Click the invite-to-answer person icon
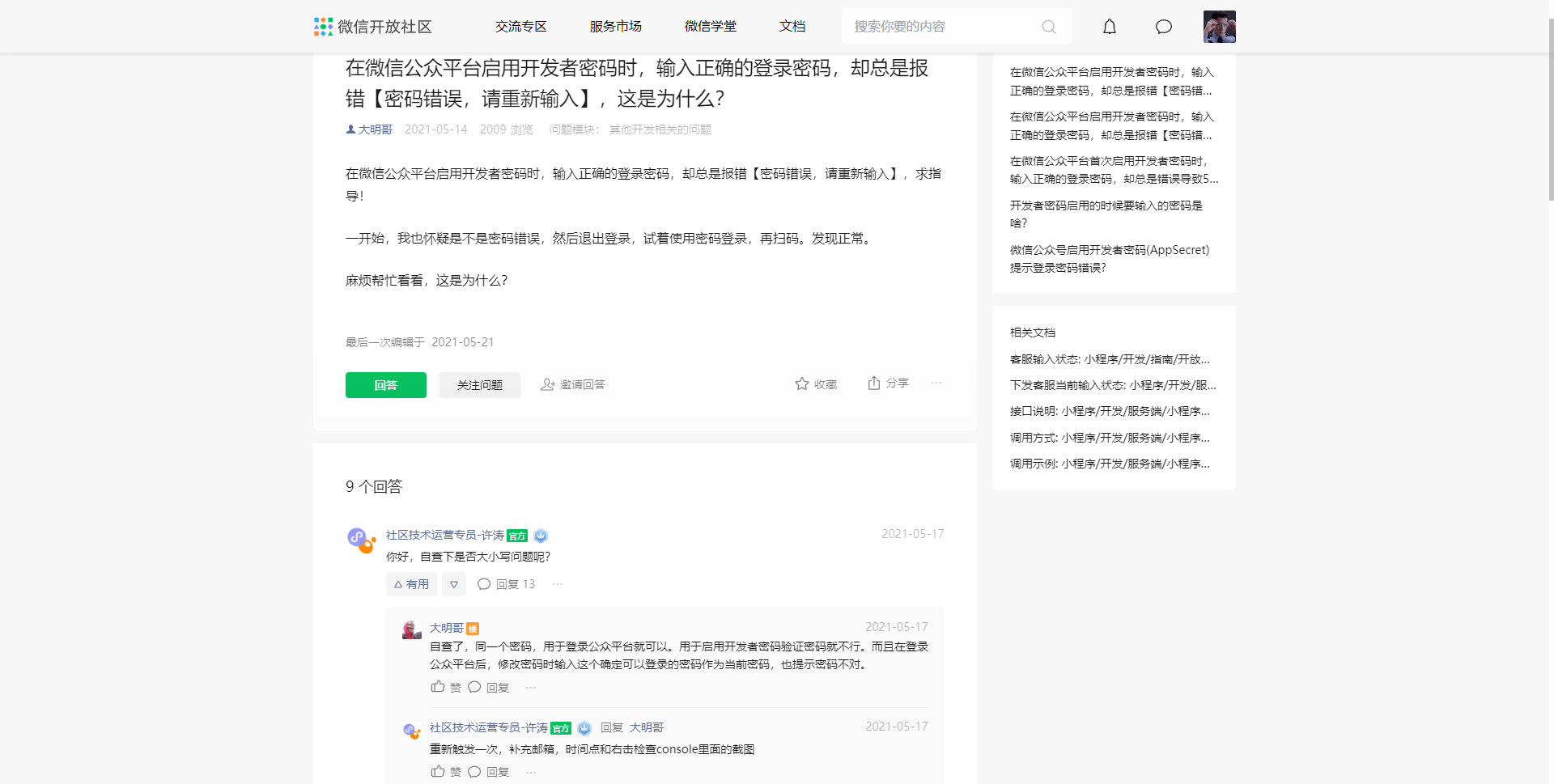This screenshot has height=784, width=1554. pos(548,384)
